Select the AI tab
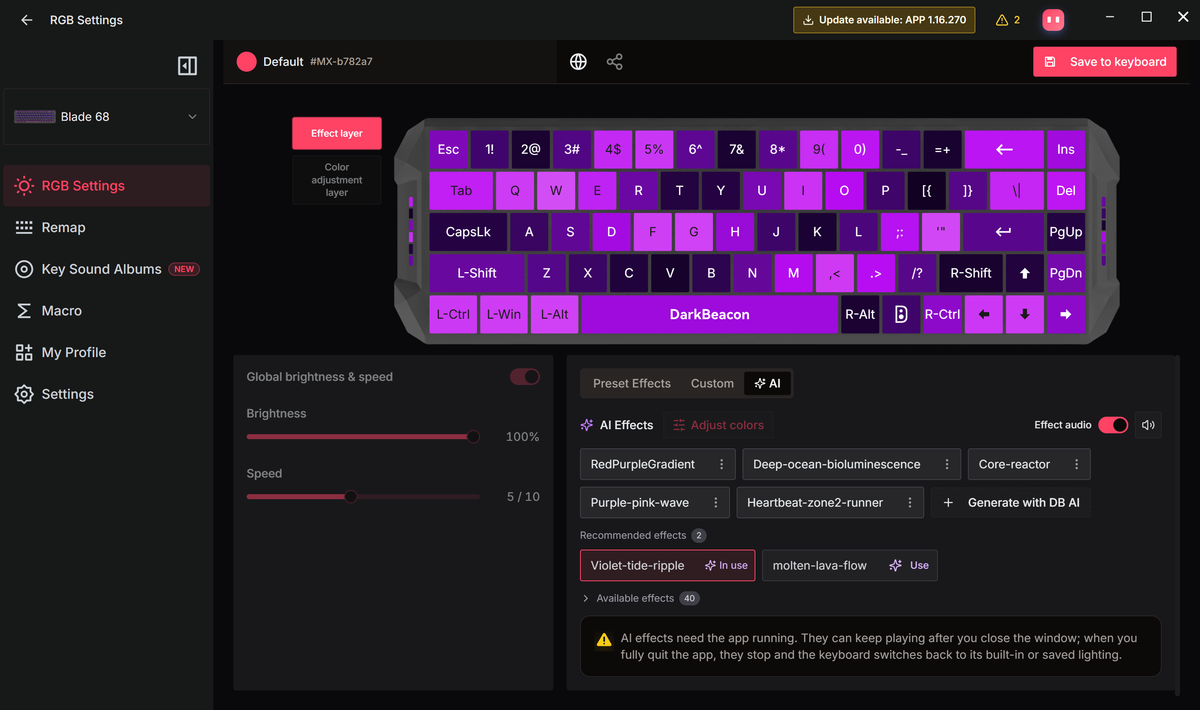The height and width of the screenshot is (710, 1200). (x=768, y=383)
